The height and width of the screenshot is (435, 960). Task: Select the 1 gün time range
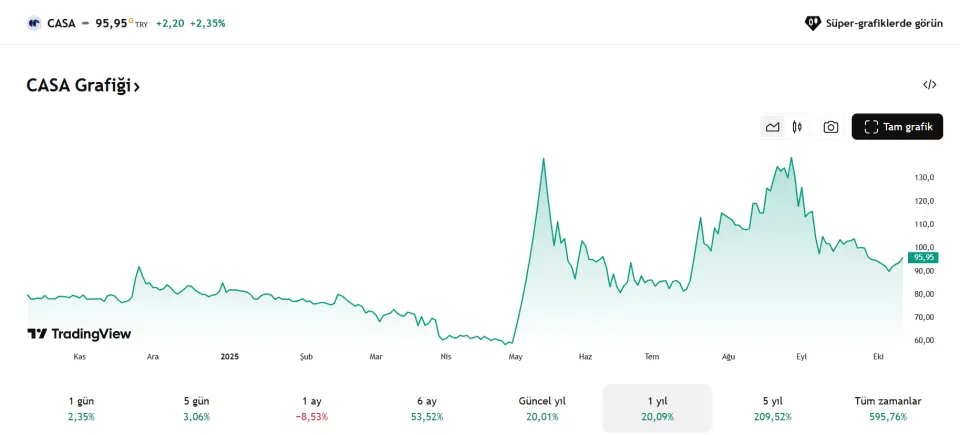pyautogui.click(x=81, y=408)
